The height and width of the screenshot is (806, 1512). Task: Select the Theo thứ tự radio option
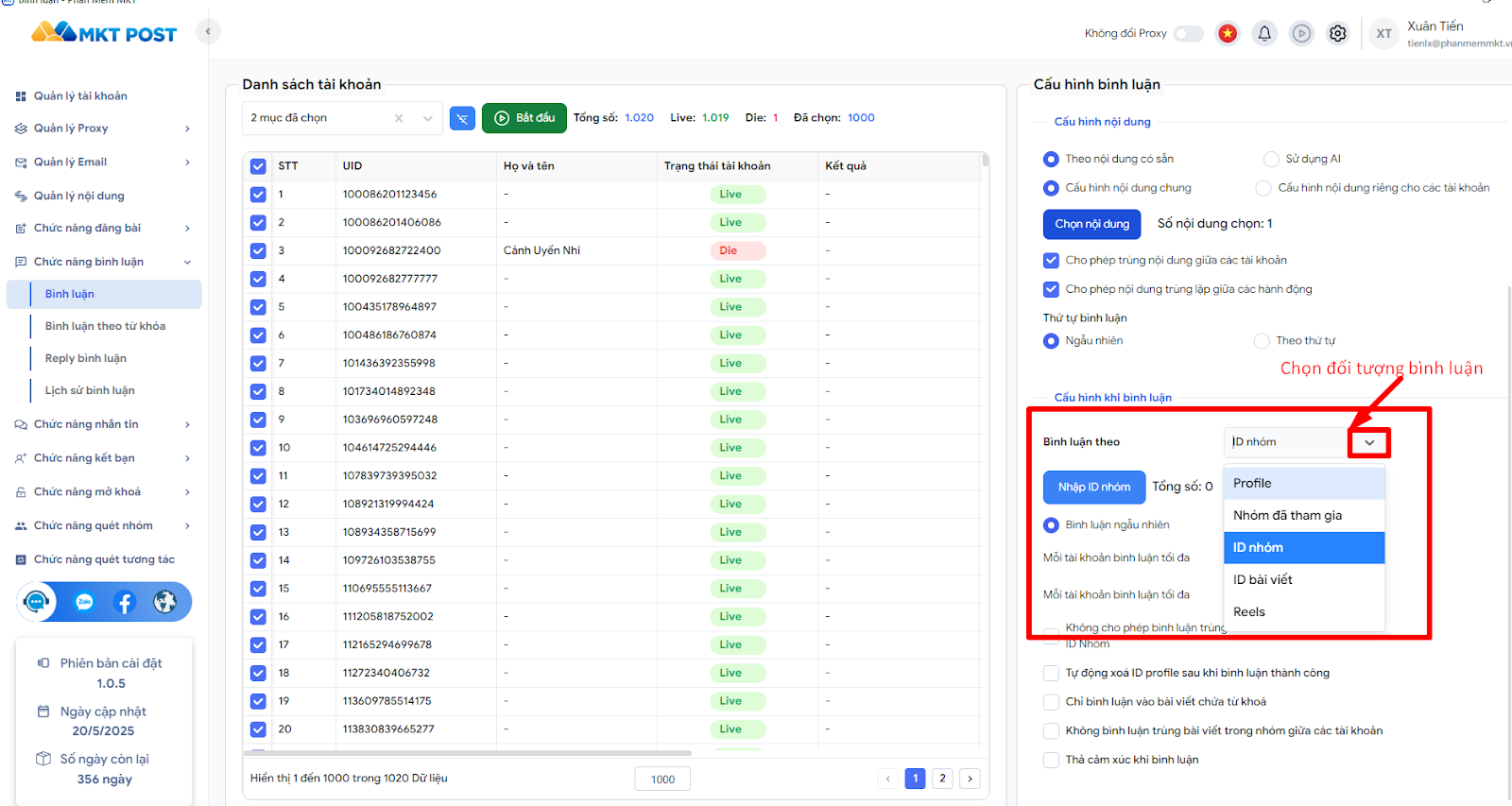tap(1262, 341)
